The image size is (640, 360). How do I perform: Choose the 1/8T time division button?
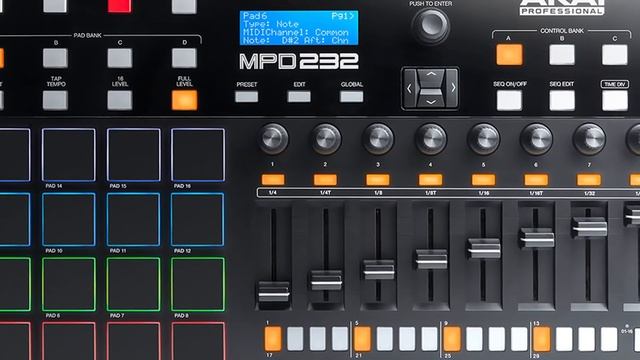pyautogui.click(x=431, y=180)
